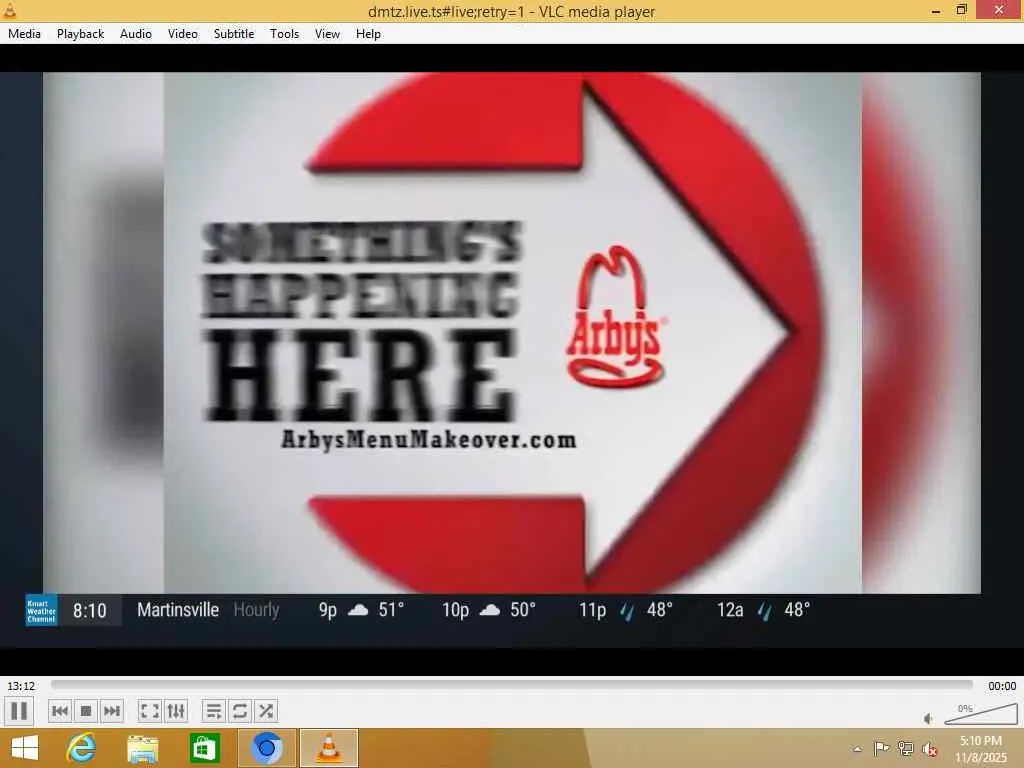This screenshot has width=1024, height=768.
Task: Open Action Center flag icon
Action: pos(881,749)
